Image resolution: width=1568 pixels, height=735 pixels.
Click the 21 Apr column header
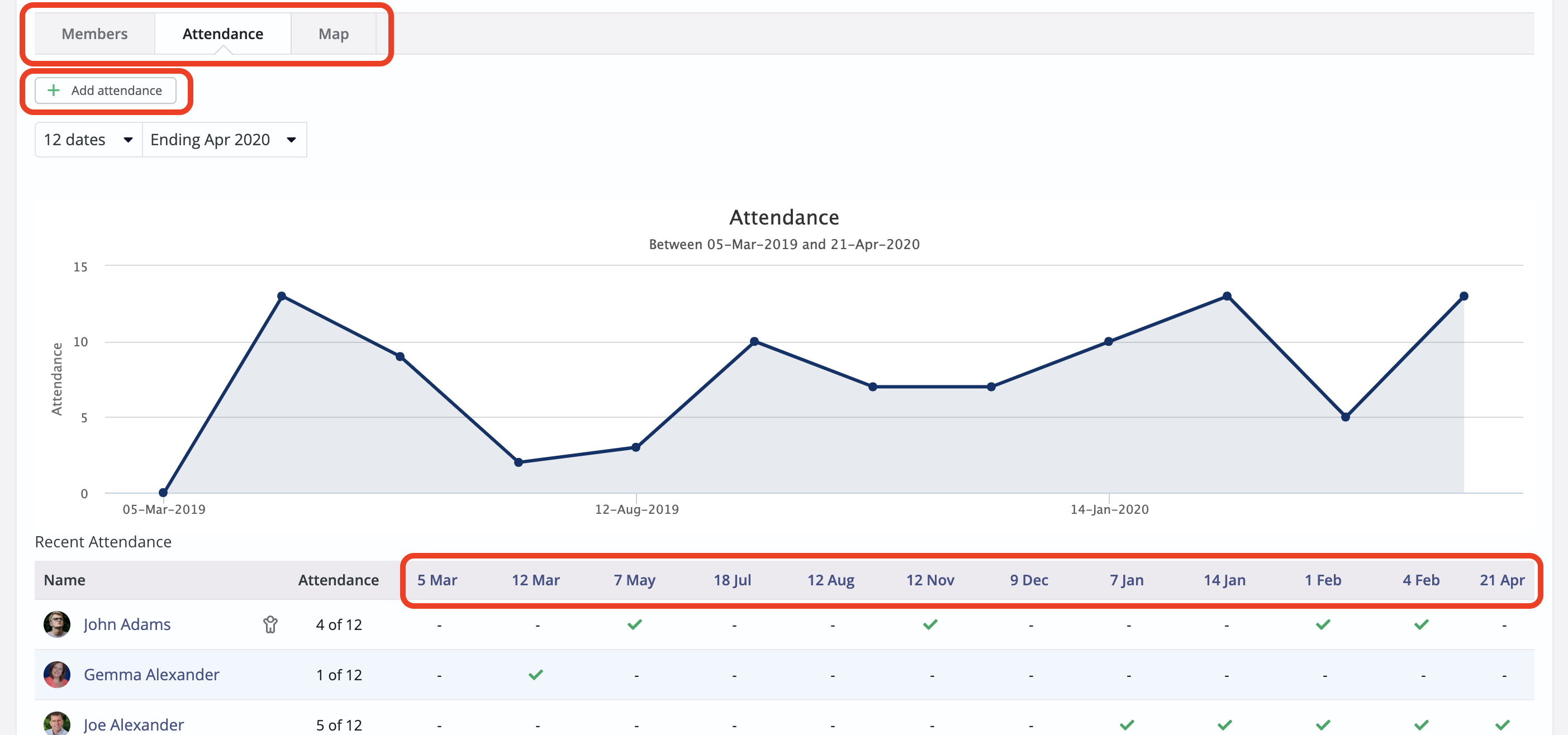1502,580
